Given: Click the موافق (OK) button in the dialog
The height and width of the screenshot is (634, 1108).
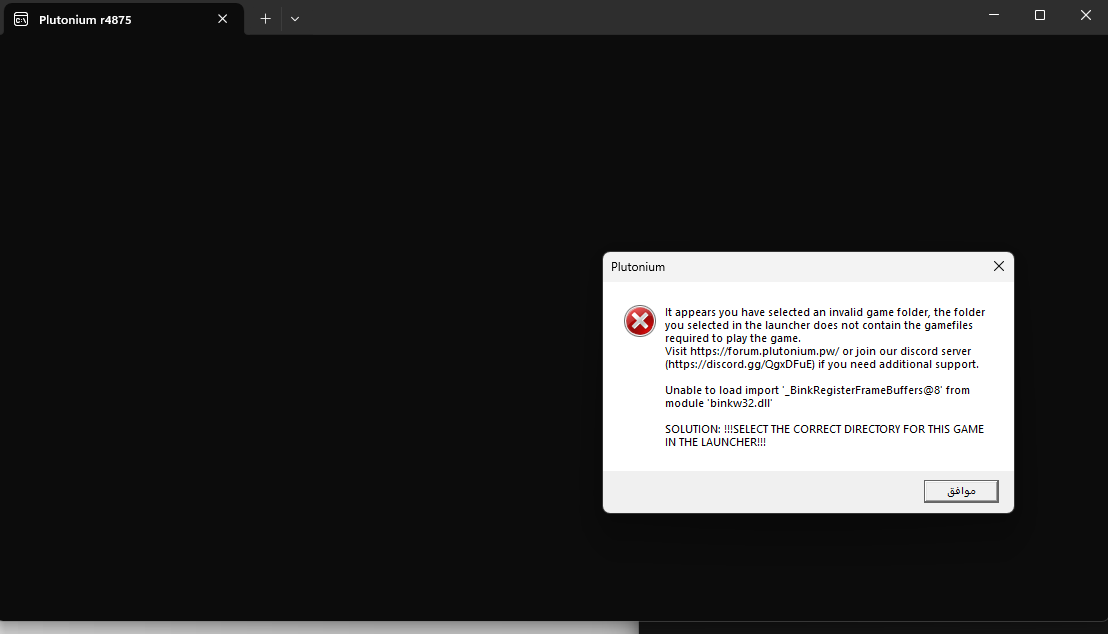Looking at the screenshot, I should coord(960,491).
